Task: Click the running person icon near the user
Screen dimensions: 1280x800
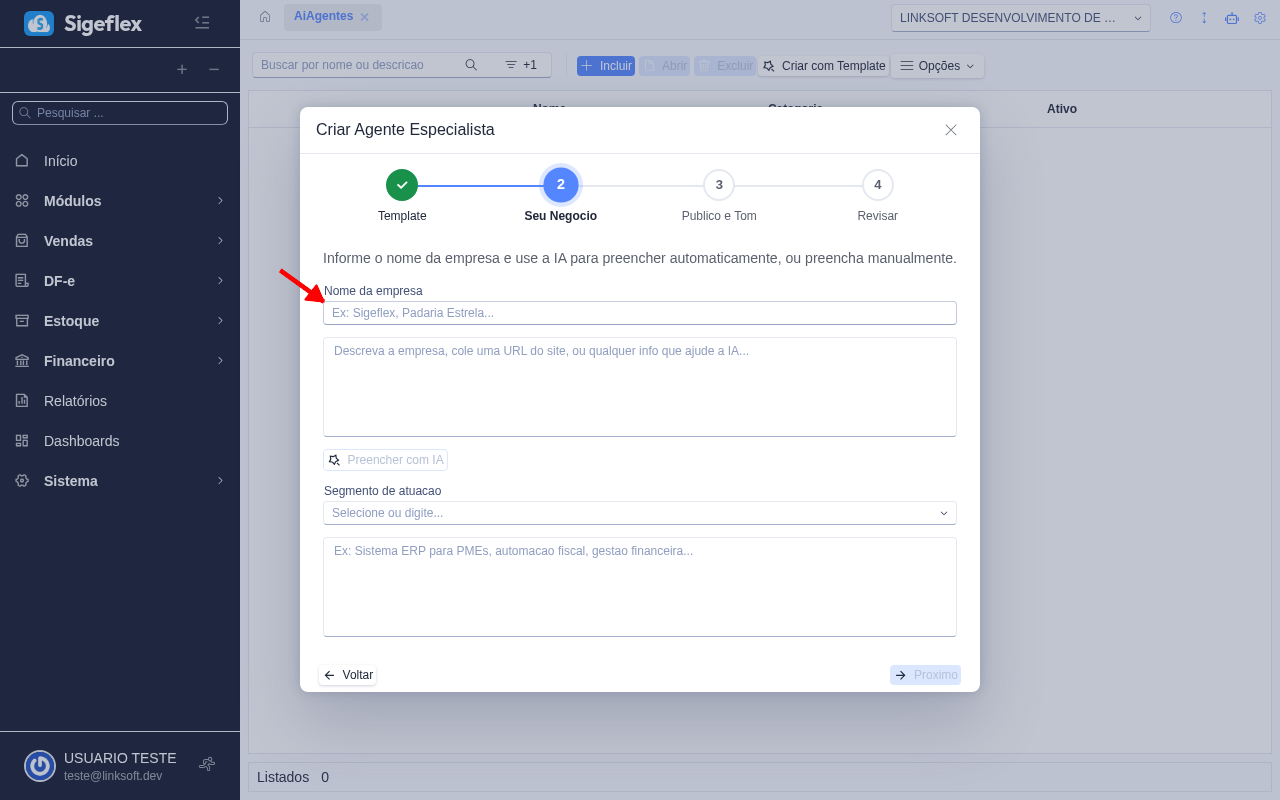Action: tap(207, 764)
